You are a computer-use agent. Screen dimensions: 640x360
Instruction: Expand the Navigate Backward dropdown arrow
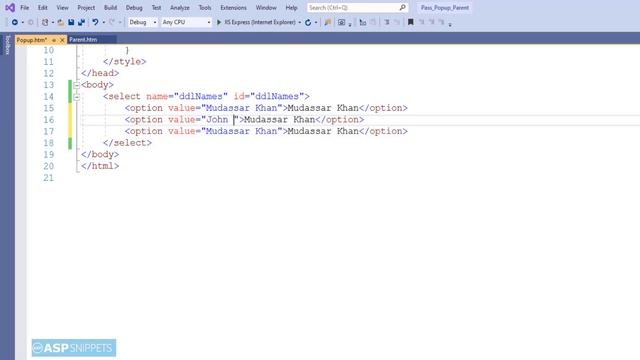click(x=23, y=22)
